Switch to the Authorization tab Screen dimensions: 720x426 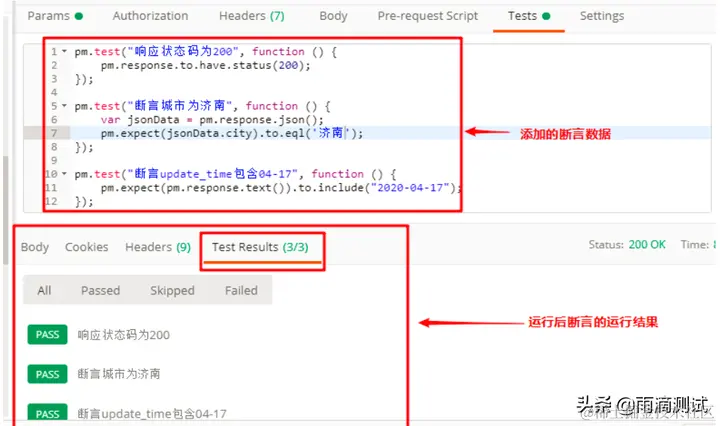tap(150, 16)
